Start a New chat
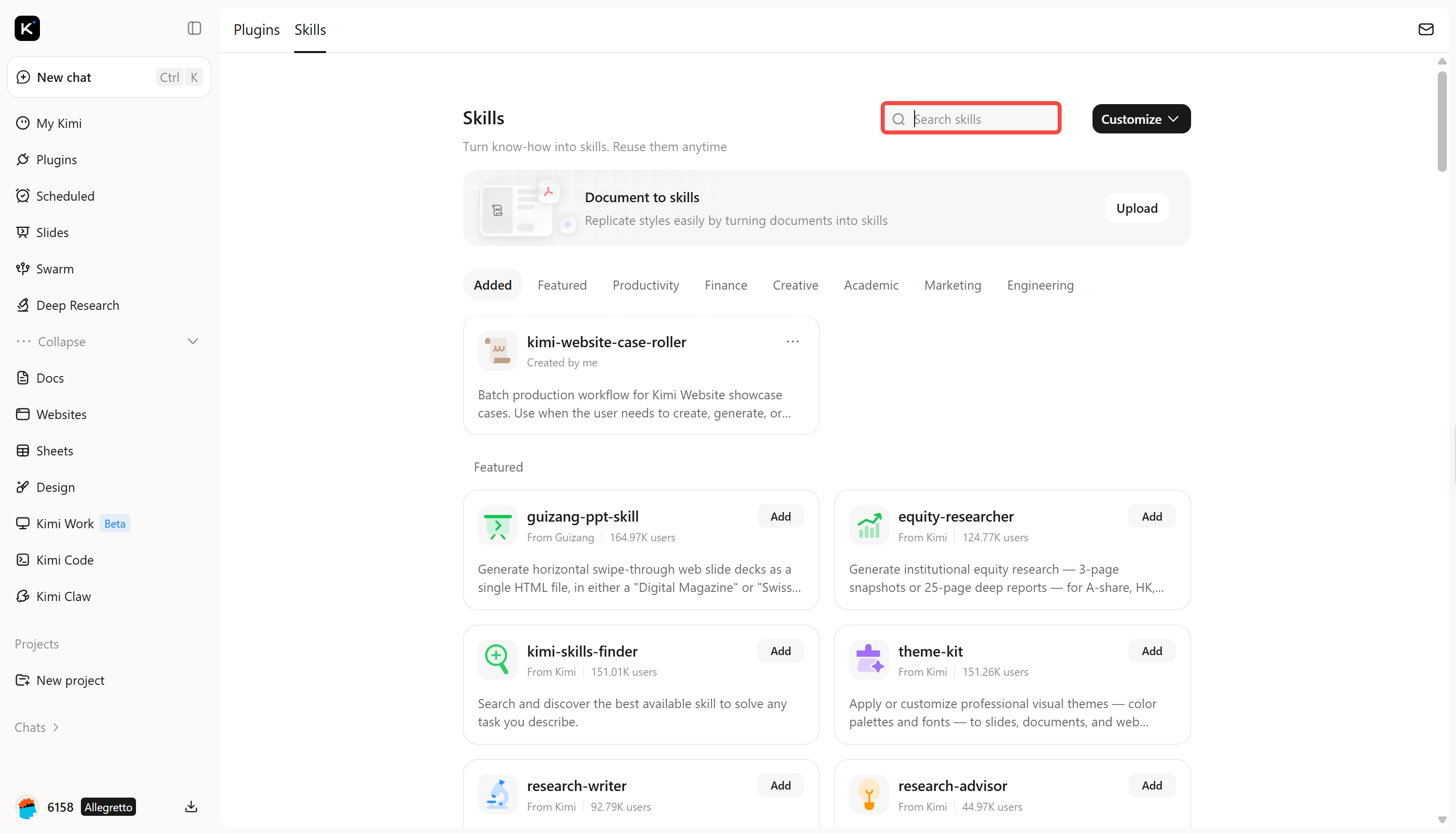Image resolution: width=1456 pixels, height=834 pixels. pos(109,77)
